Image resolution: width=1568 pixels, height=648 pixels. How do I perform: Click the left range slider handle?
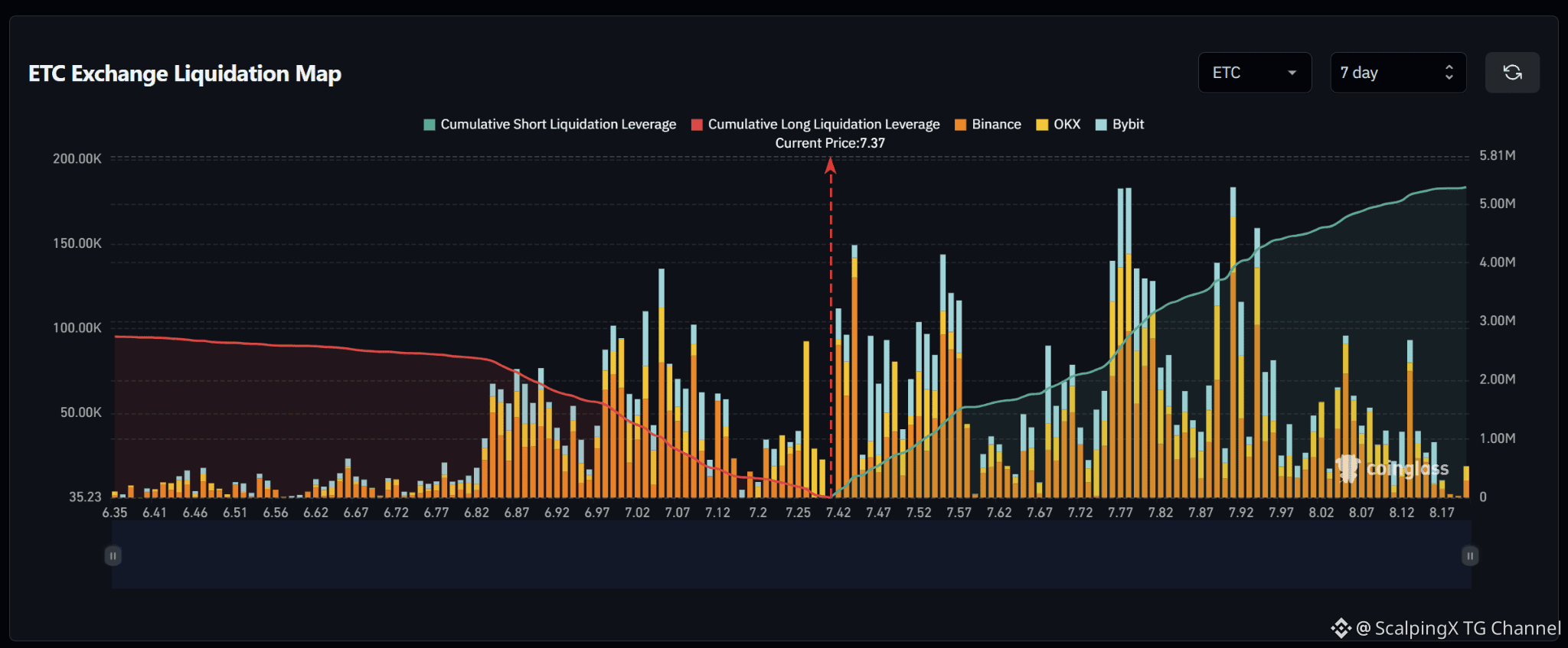click(113, 555)
